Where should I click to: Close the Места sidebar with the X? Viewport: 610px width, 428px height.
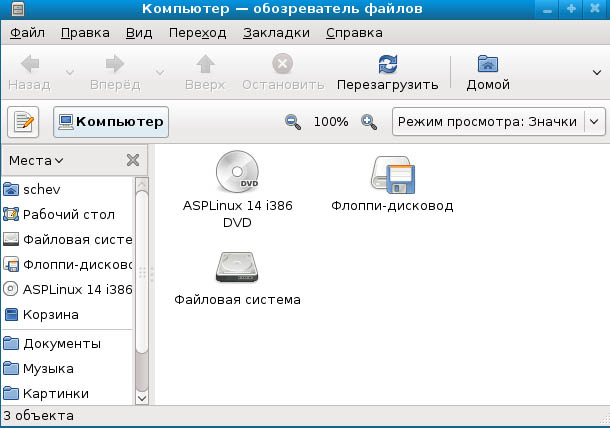pos(133,160)
